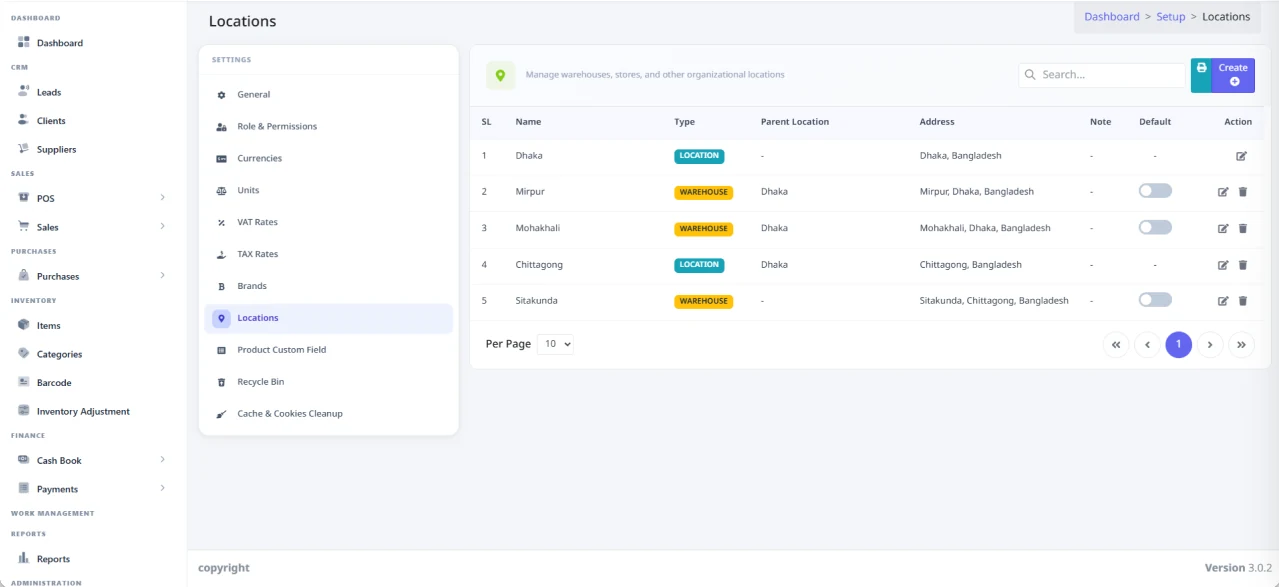Edit the Chittagong location row
This screenshot has height=587, width=1279.
(1223, 265)
